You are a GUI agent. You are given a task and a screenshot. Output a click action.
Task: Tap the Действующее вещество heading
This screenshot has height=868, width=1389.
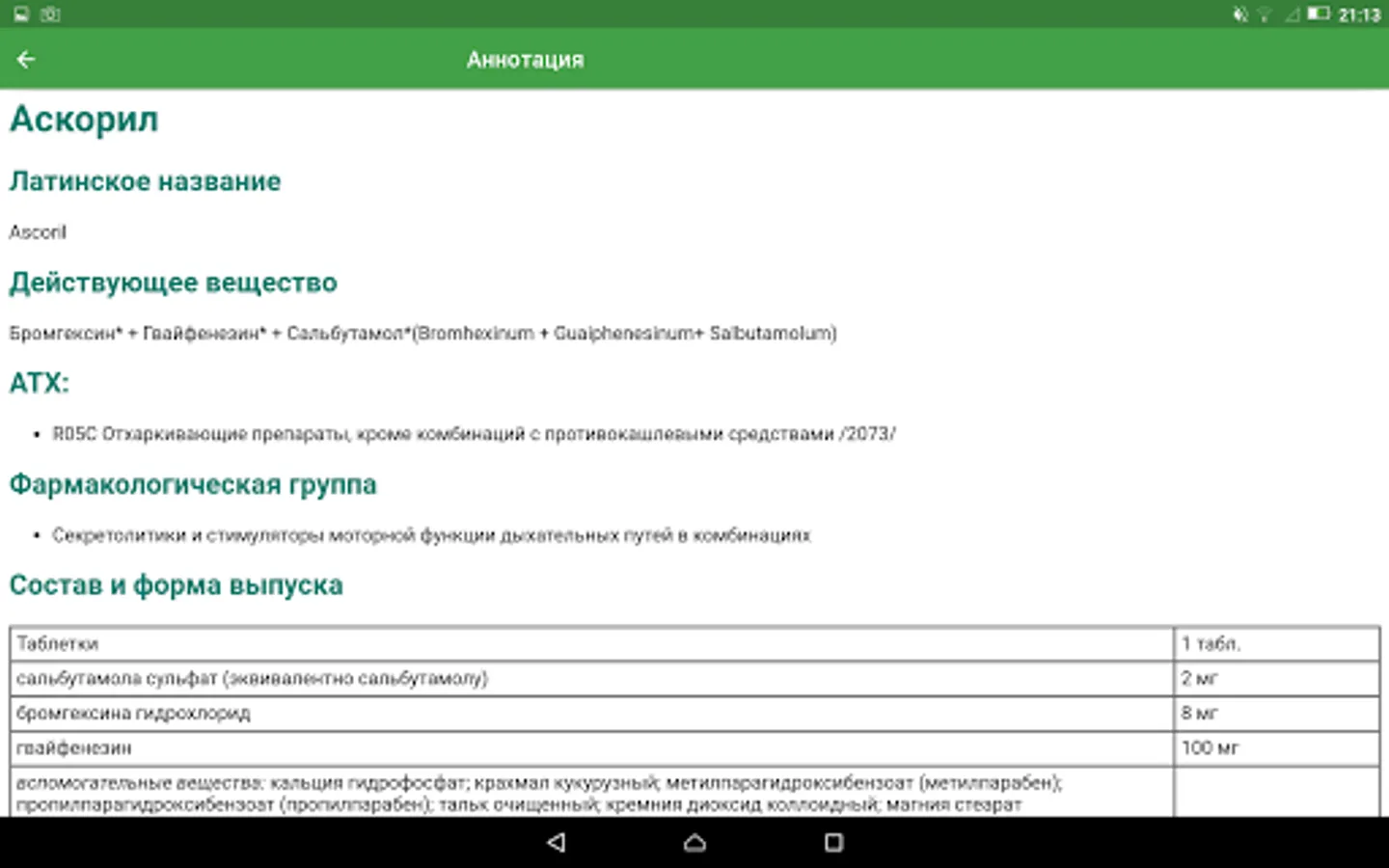pyautogui.click(x=174, y=283)
